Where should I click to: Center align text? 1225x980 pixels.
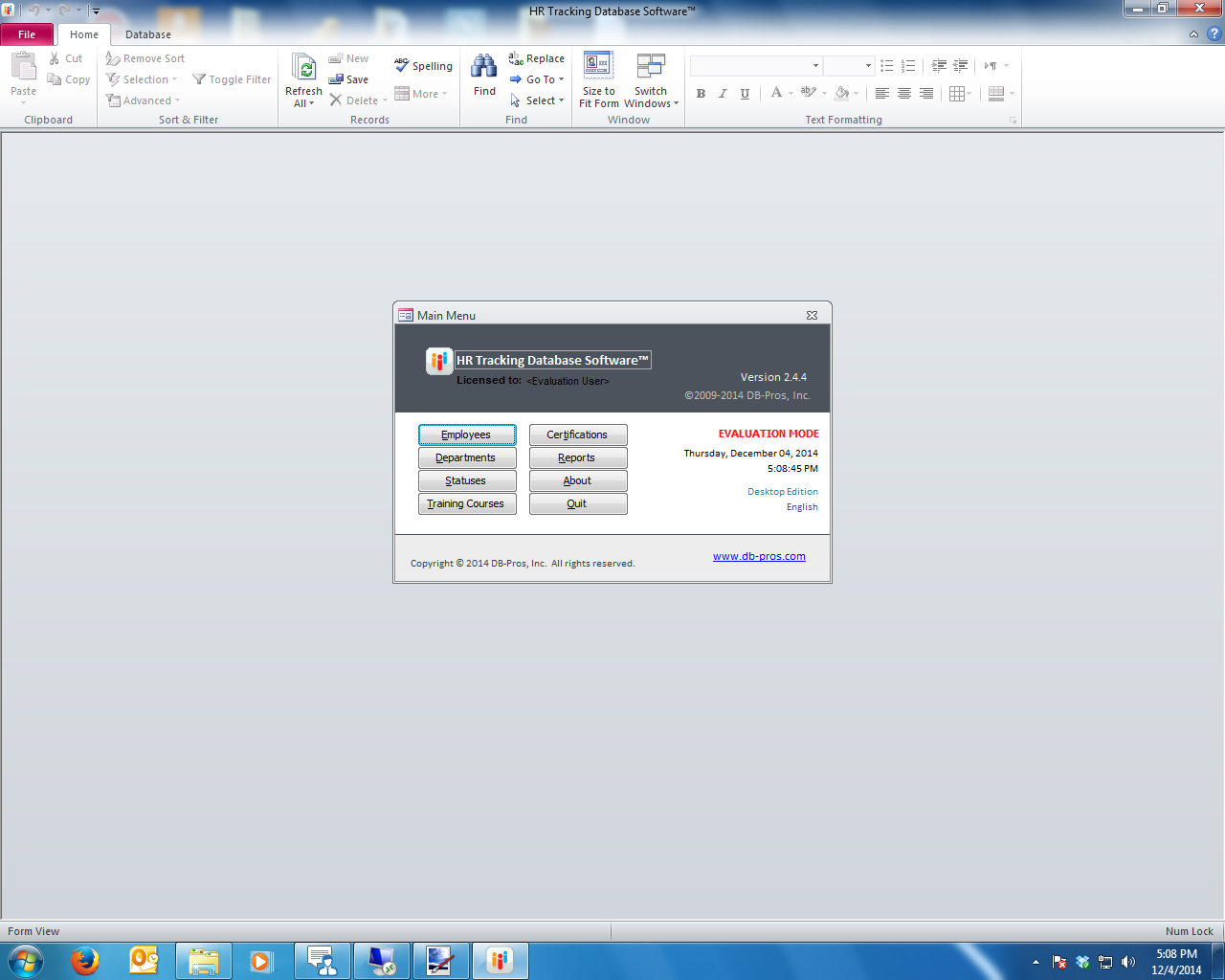pos(903,94)
